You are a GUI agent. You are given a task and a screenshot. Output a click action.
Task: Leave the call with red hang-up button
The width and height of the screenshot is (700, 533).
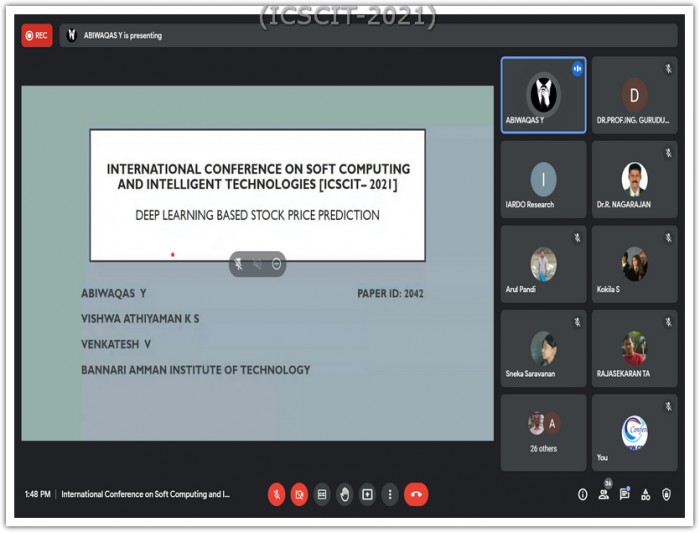click(x=416, y=494)
